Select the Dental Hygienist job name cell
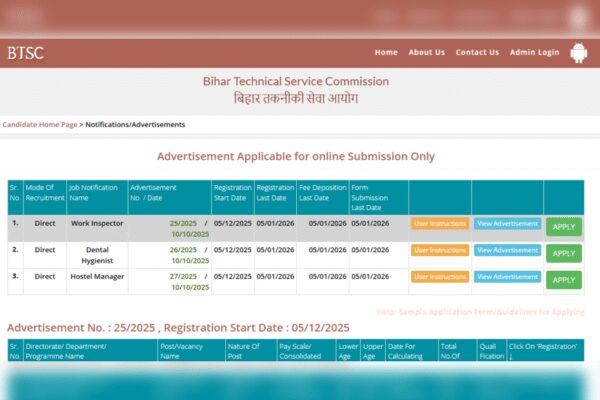The image size is (600, 400). tap(97, 255)
